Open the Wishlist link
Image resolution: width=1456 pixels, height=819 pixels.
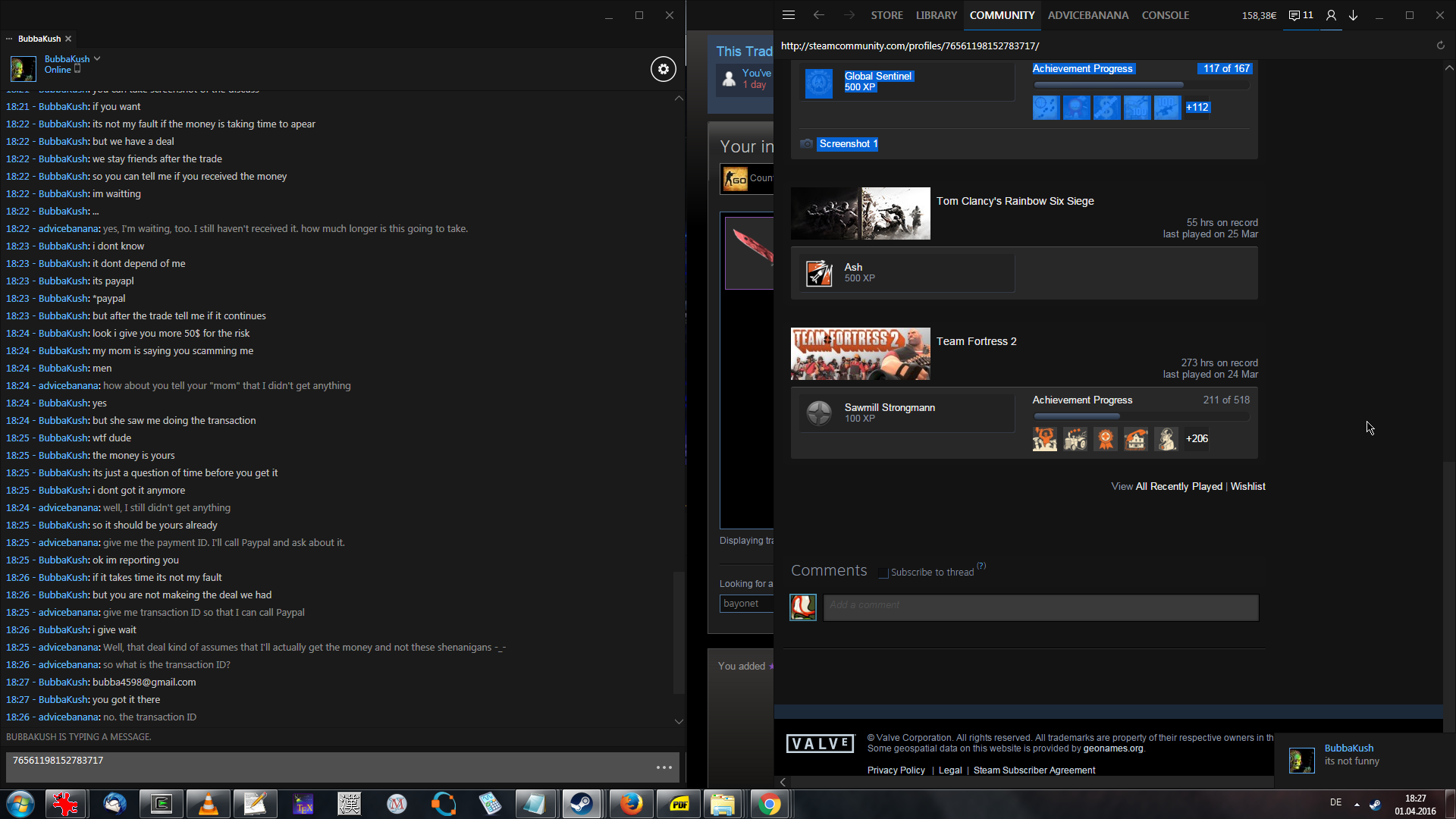click(x=1247, y=487)
